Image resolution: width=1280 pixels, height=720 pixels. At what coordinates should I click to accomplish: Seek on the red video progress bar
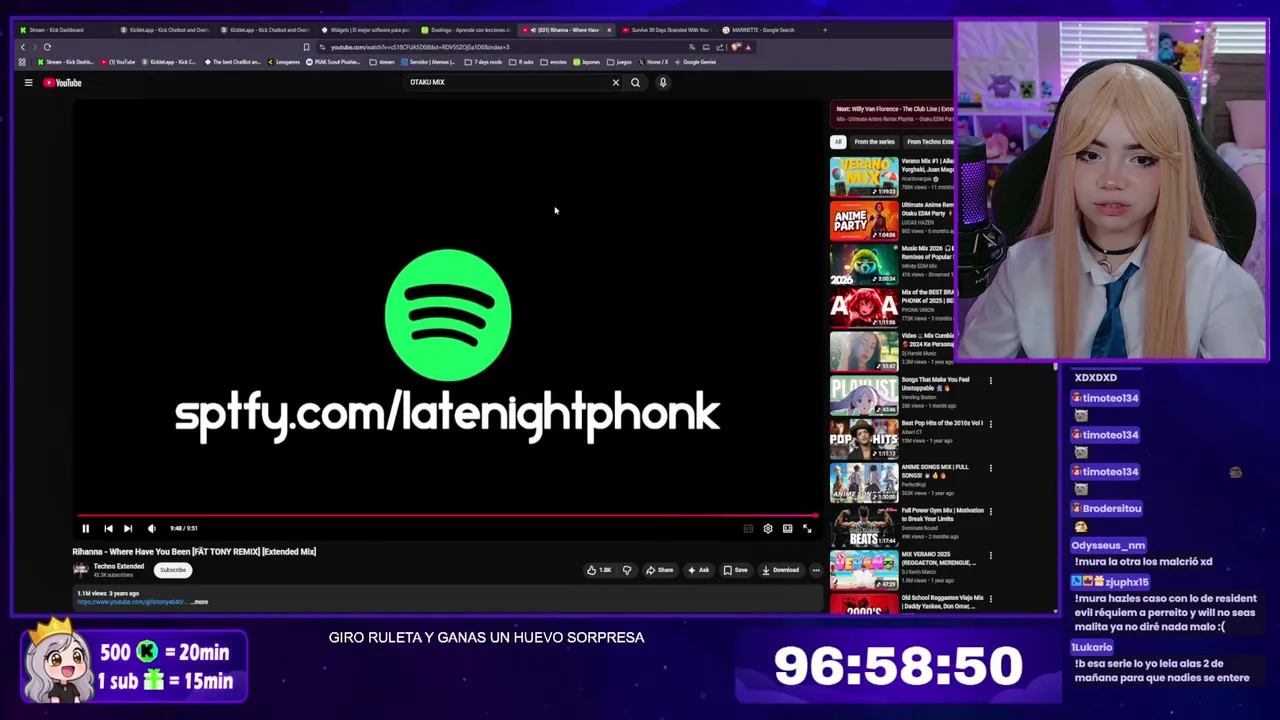pos(447,516)
